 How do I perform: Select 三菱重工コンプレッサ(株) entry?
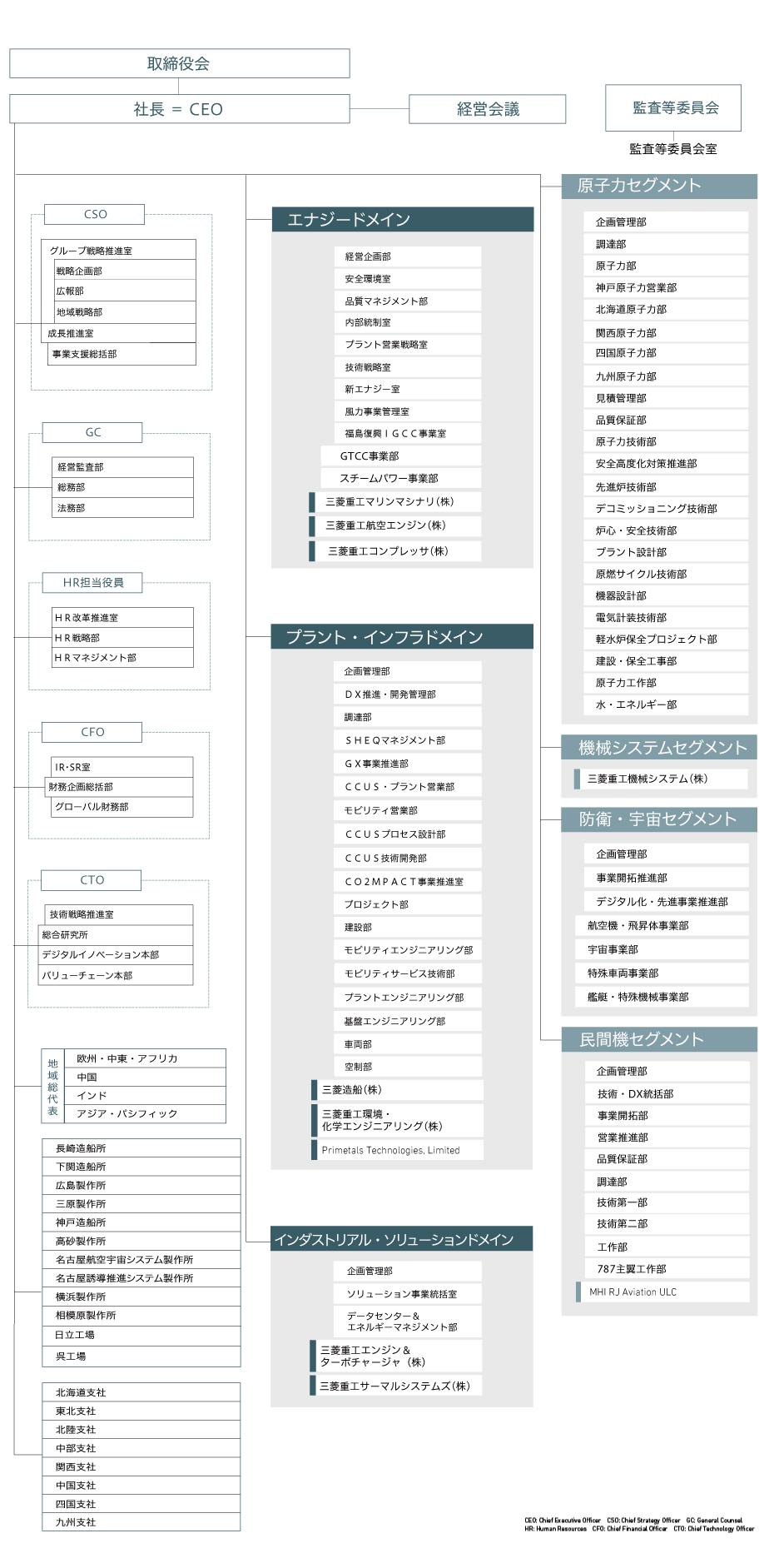click(x=395, y=551)
